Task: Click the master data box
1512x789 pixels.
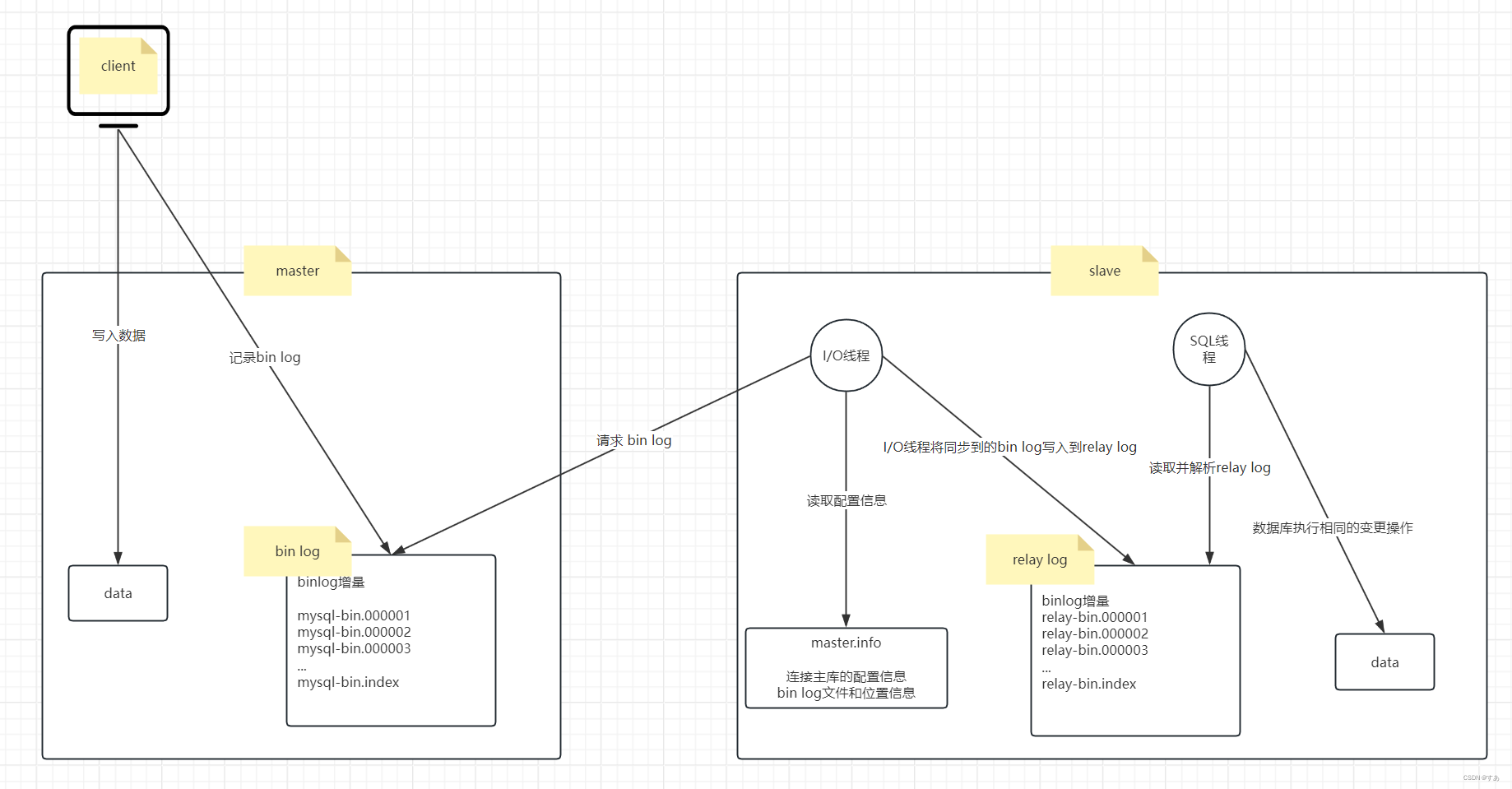Action: click(x=118, y=593)
